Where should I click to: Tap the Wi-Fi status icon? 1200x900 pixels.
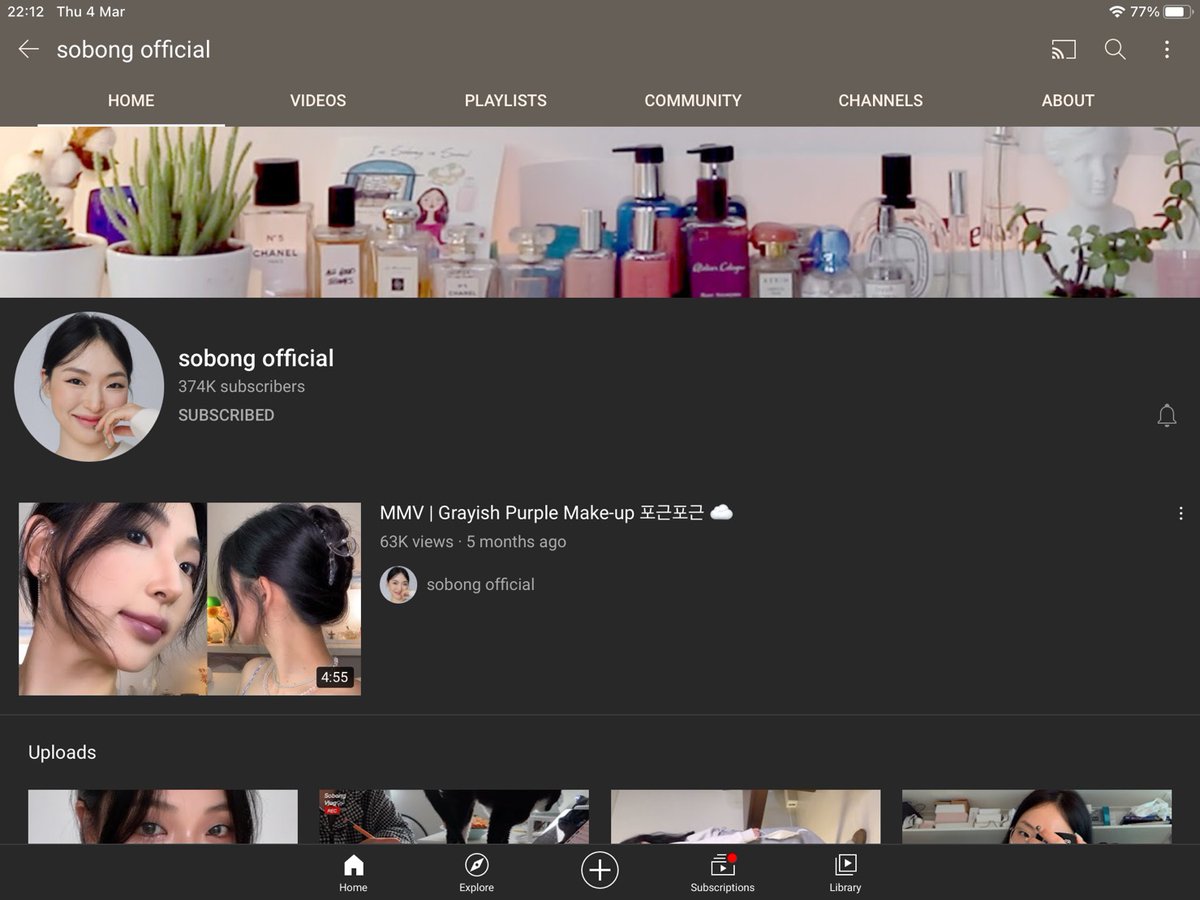click(x=1117, y=12)
